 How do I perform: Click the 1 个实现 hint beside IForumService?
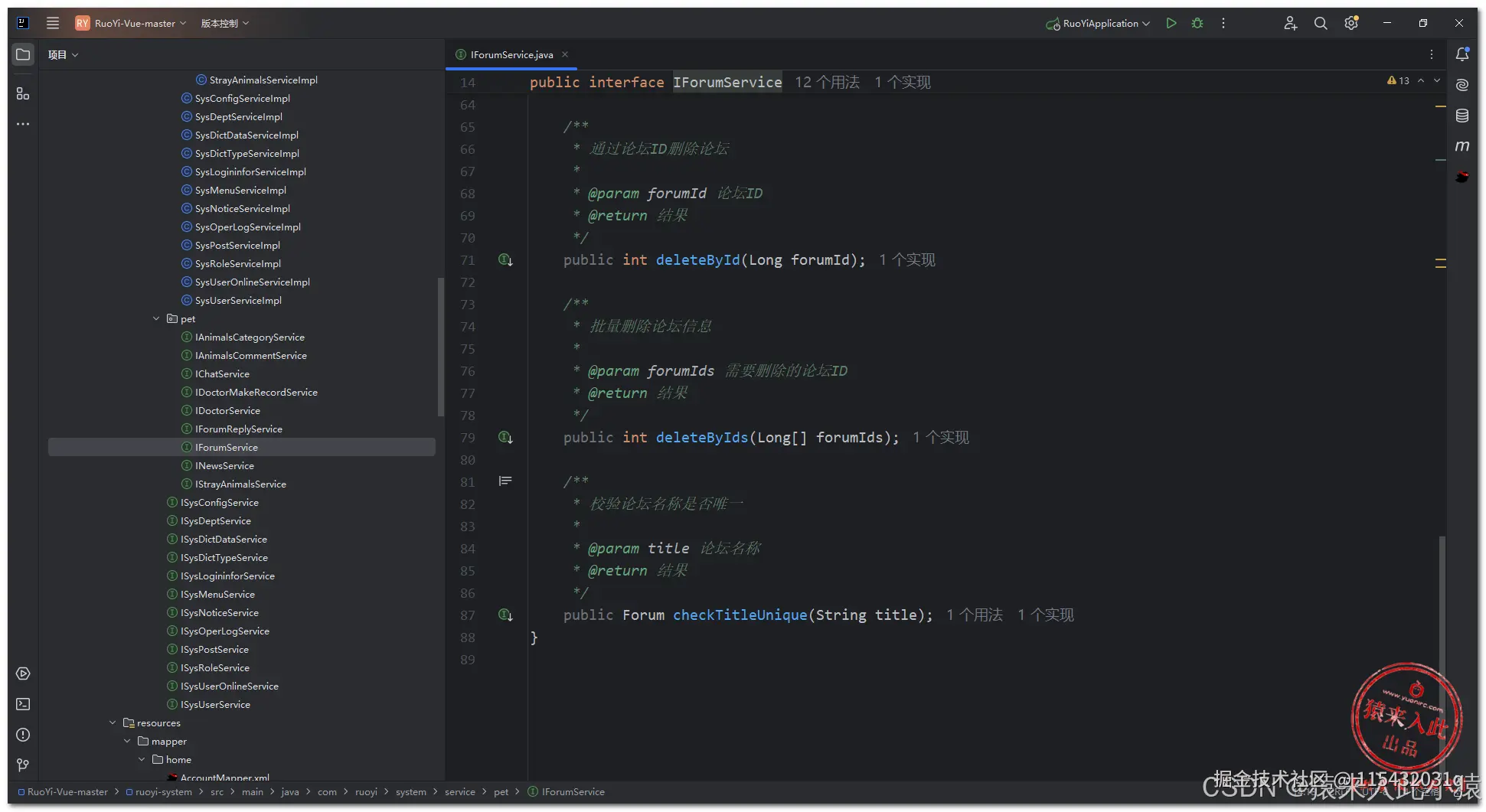(x=903, y=82)
